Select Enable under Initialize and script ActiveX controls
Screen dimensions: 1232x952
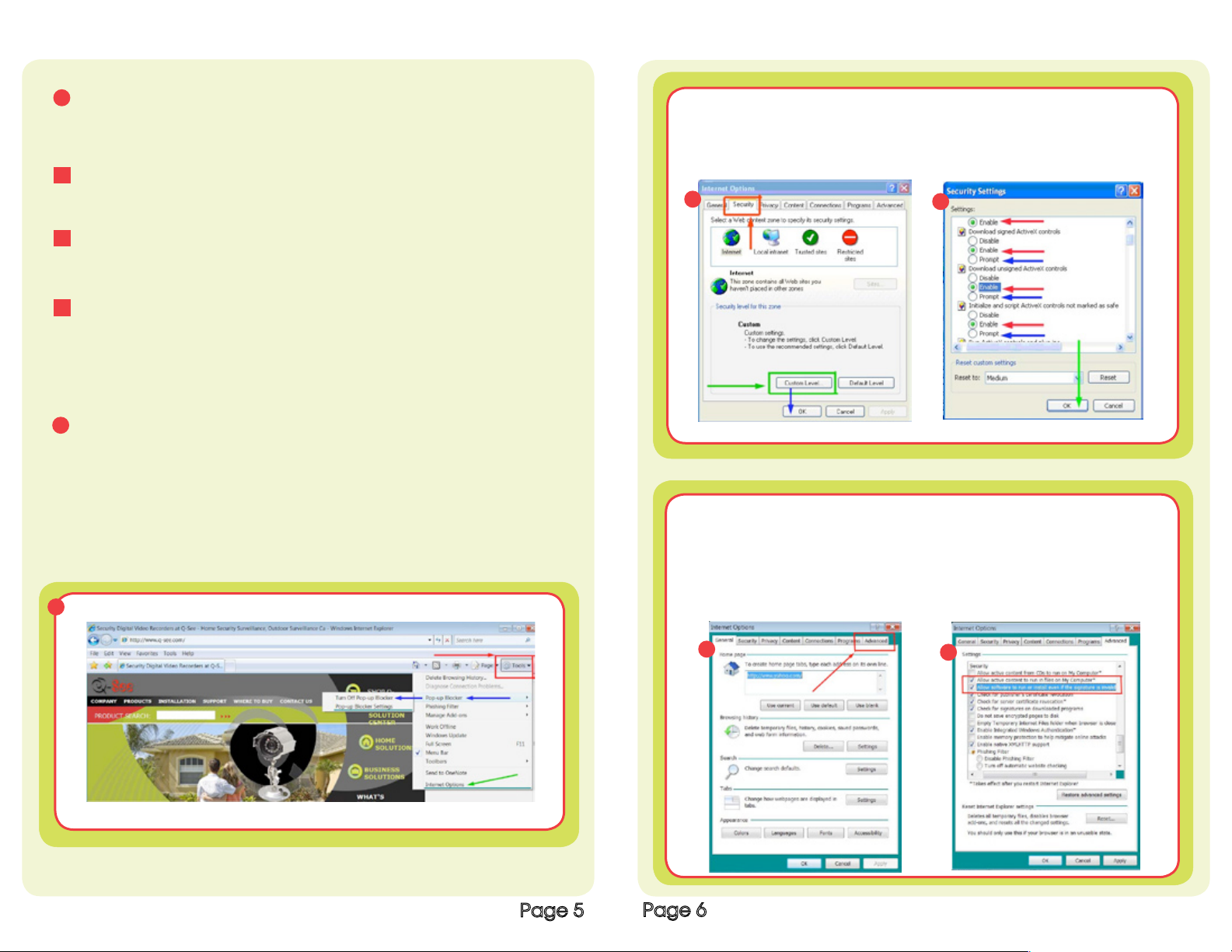coord(972,324)
